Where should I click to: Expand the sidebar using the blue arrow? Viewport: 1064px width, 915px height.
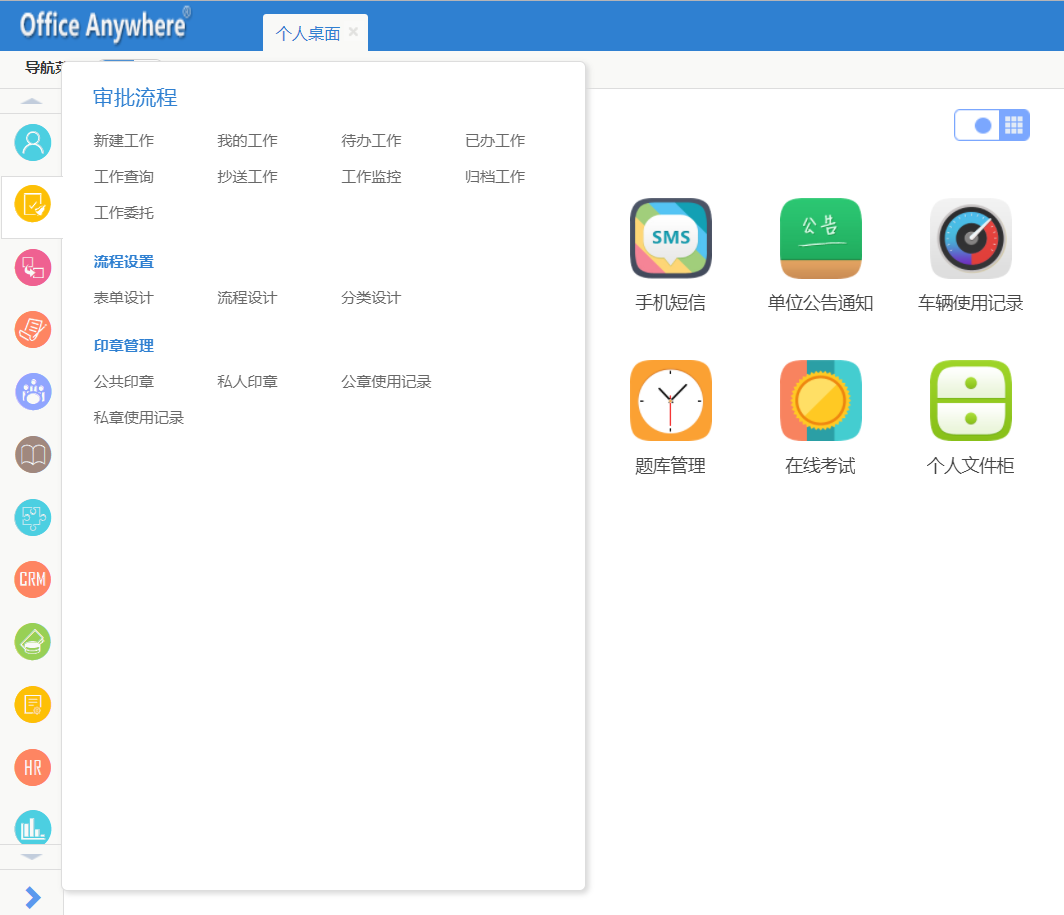[32, 897]
